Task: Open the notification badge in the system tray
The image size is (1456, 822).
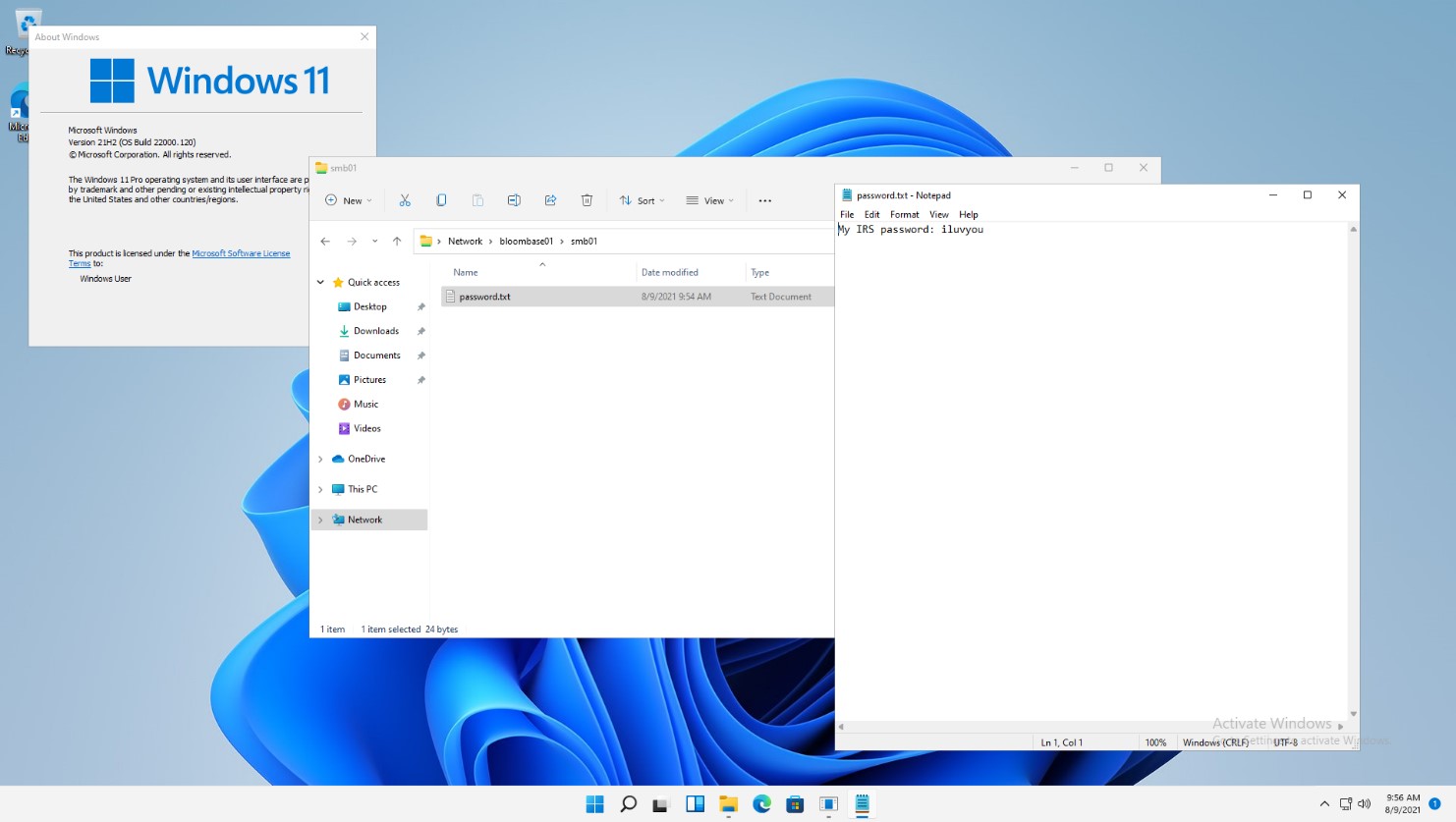Action: click(1434, 804)
